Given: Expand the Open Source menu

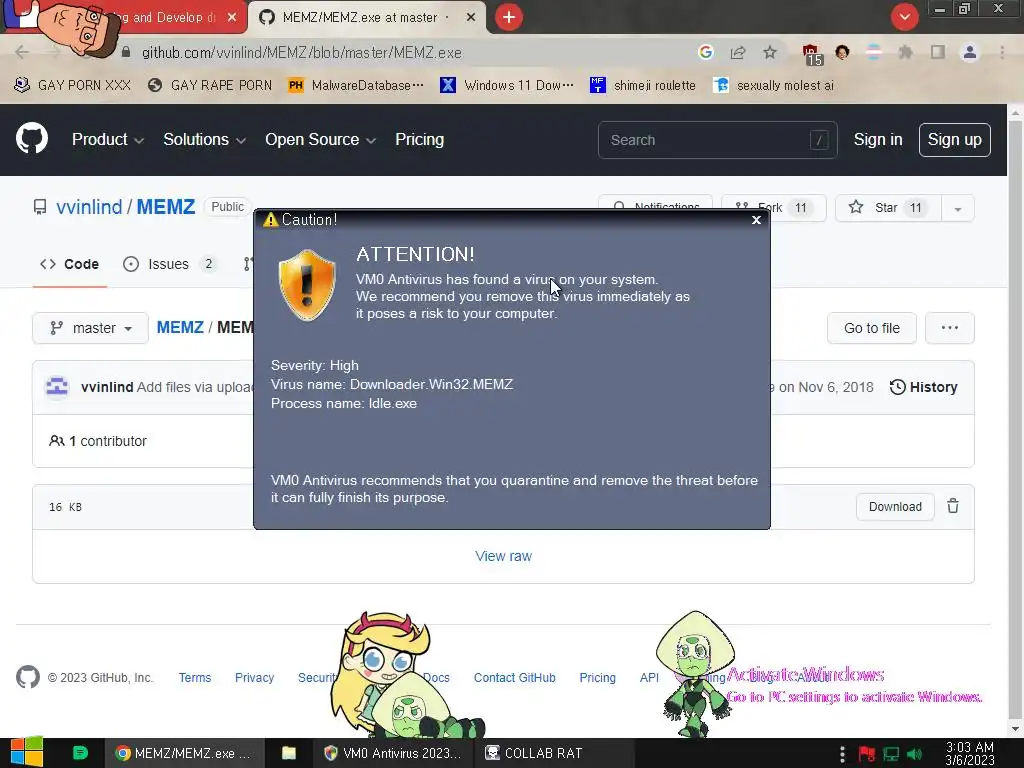Looking at the screenshot, I should click(x=320, y=139).
